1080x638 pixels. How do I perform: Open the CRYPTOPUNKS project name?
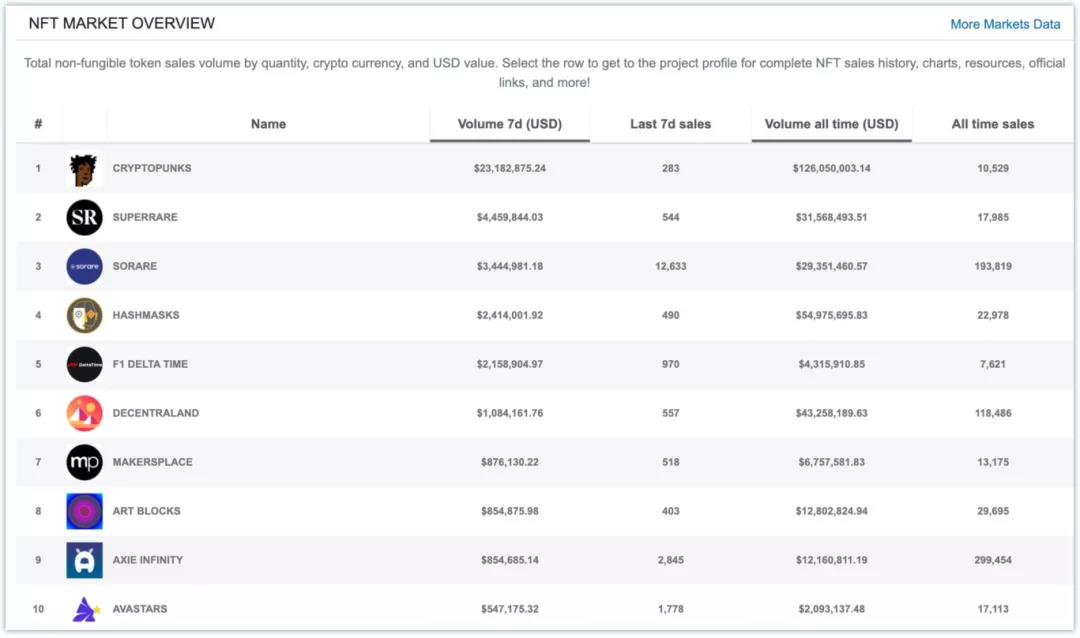(152, 168)
